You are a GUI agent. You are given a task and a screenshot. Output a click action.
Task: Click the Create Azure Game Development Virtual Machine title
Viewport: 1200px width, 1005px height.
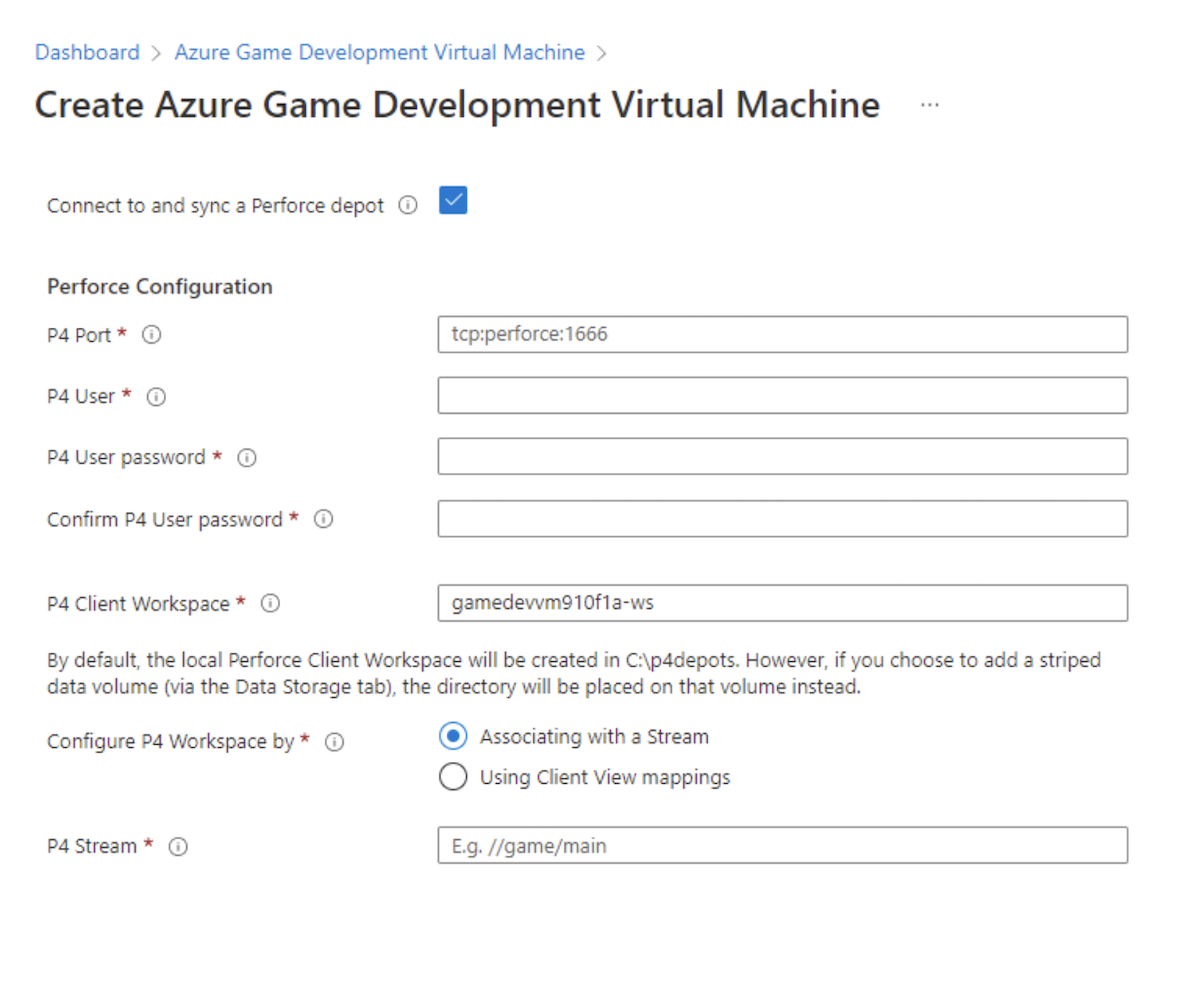pyautogui.click(x=457, y=105)
